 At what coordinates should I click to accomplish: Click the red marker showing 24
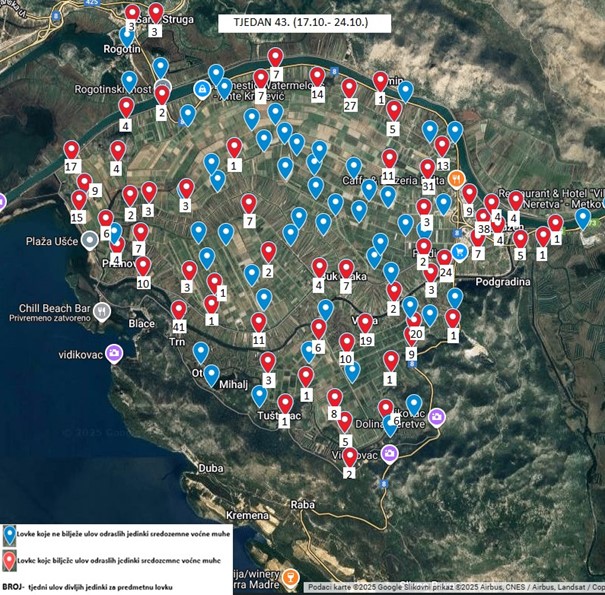(x=445, y=258)
